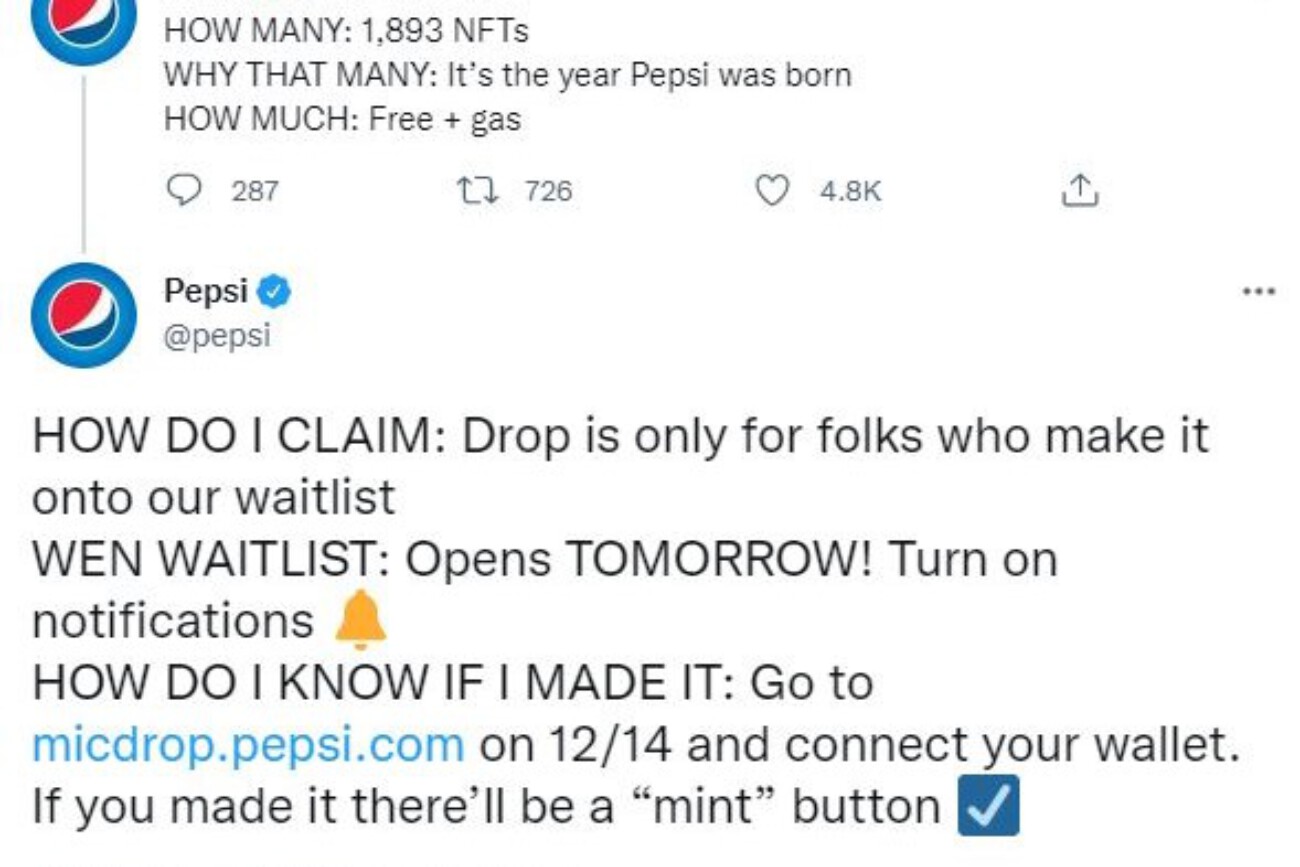1300x867 pixels.
Task: Open the Pepsi avatar on the lower tweet
Action: tap(82, 315)
